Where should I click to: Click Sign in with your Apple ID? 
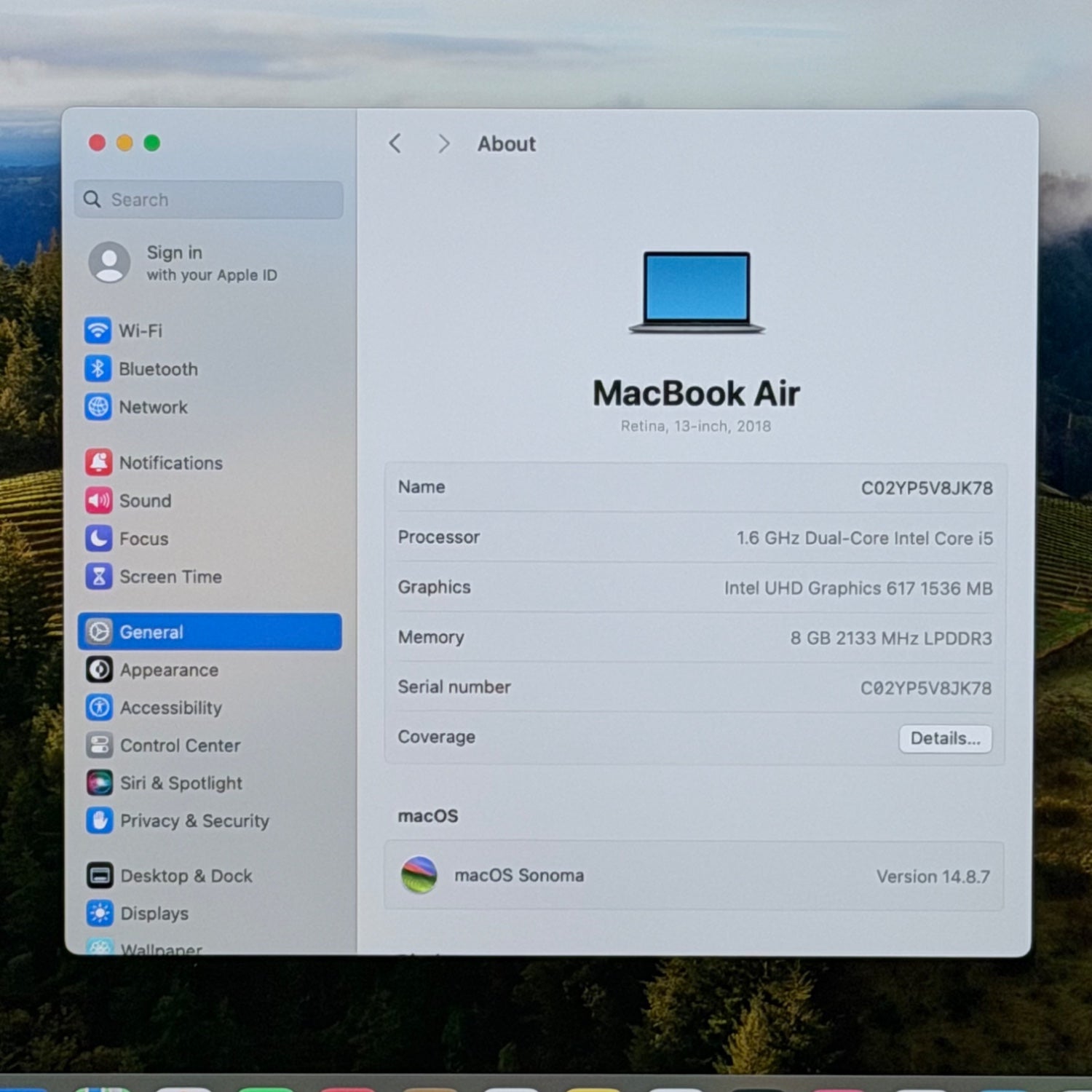(x=183, y=263)
